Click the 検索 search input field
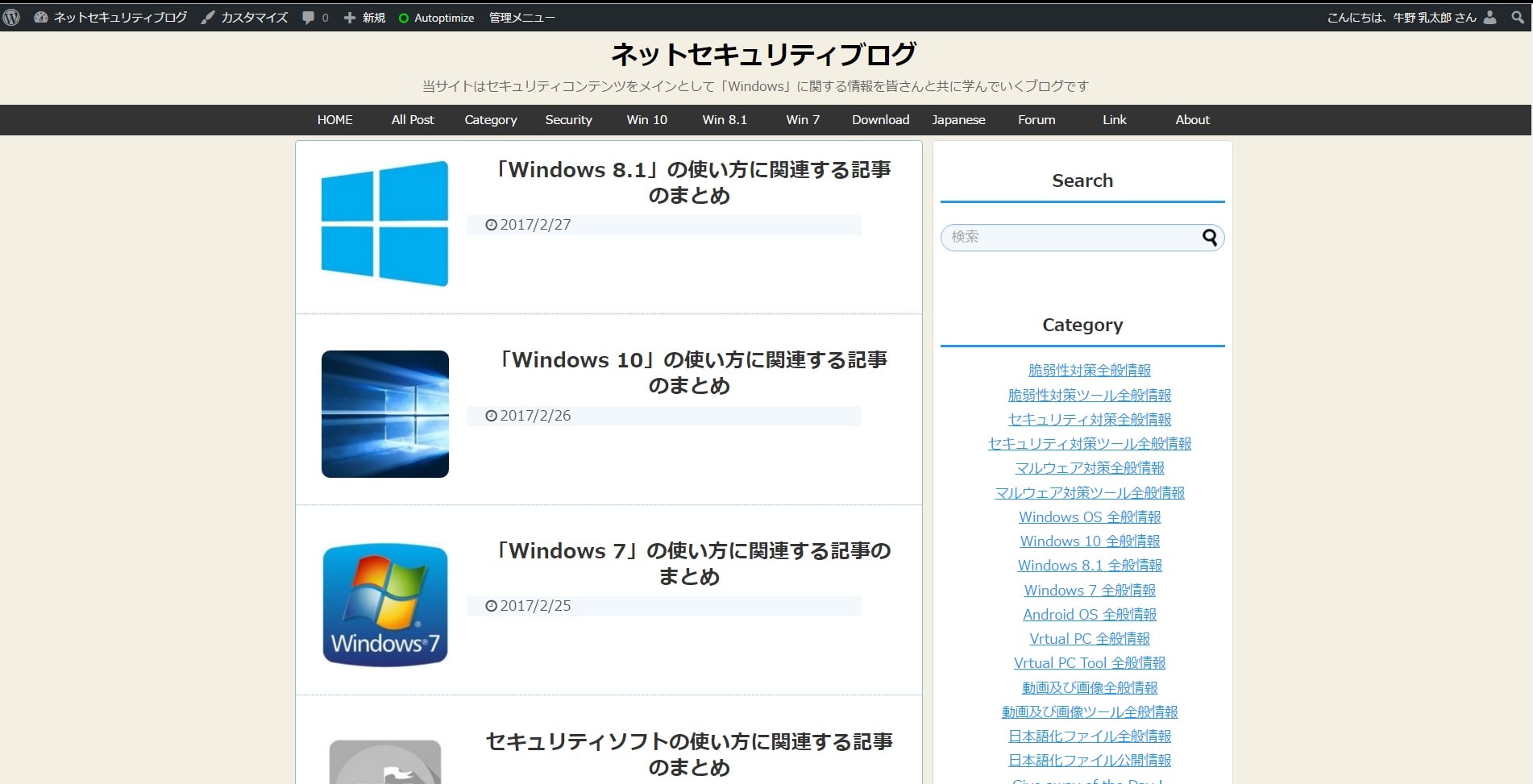 pos(1082,237)
